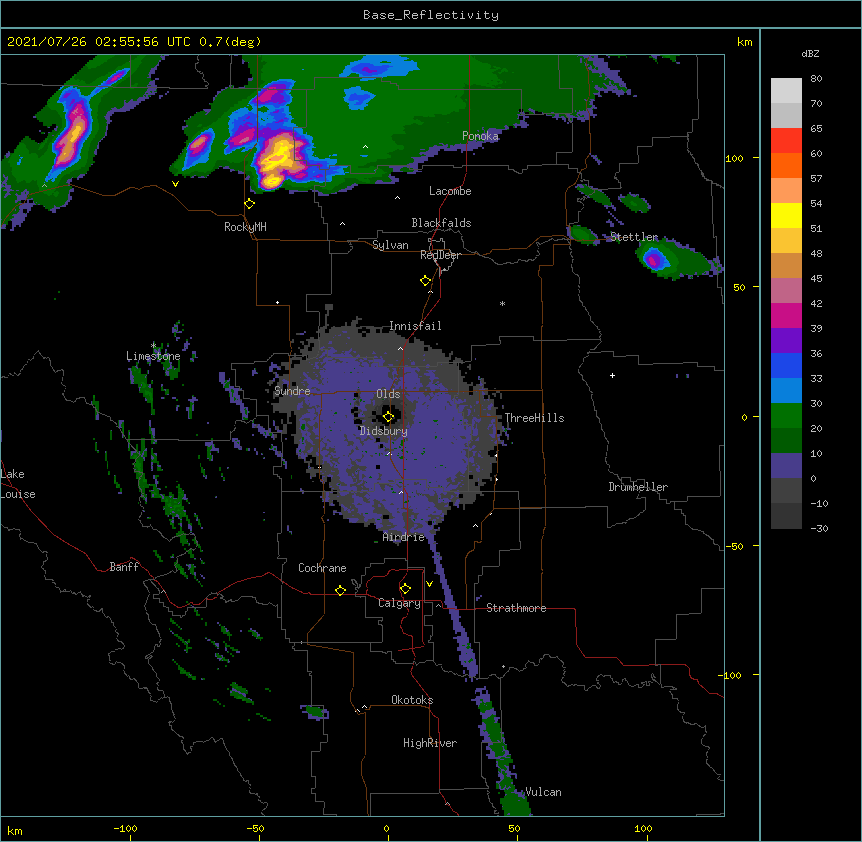Click the 50 tick on the bottom axis

514,828
